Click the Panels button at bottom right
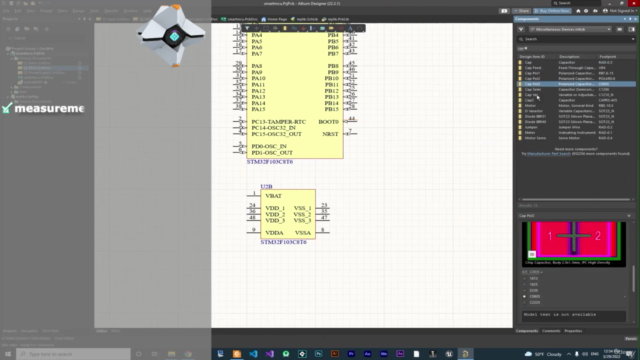Image resolution: width=640 pixels, height=360 pixels. pyautogui.click(x=631, y=339)
